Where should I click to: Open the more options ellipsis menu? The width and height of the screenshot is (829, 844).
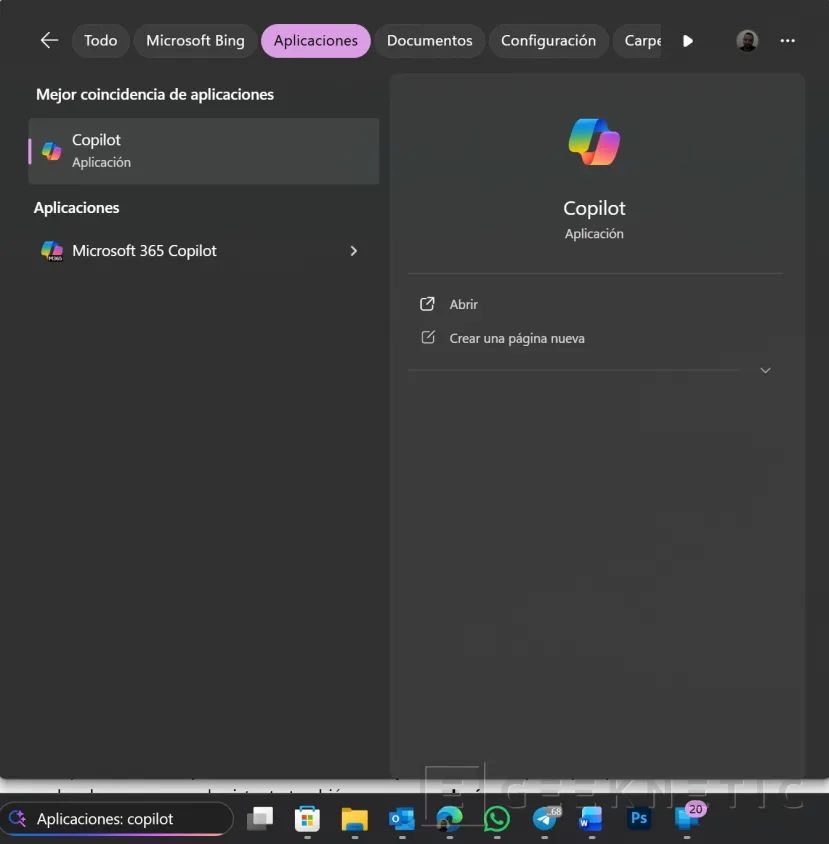pos(787,40)
